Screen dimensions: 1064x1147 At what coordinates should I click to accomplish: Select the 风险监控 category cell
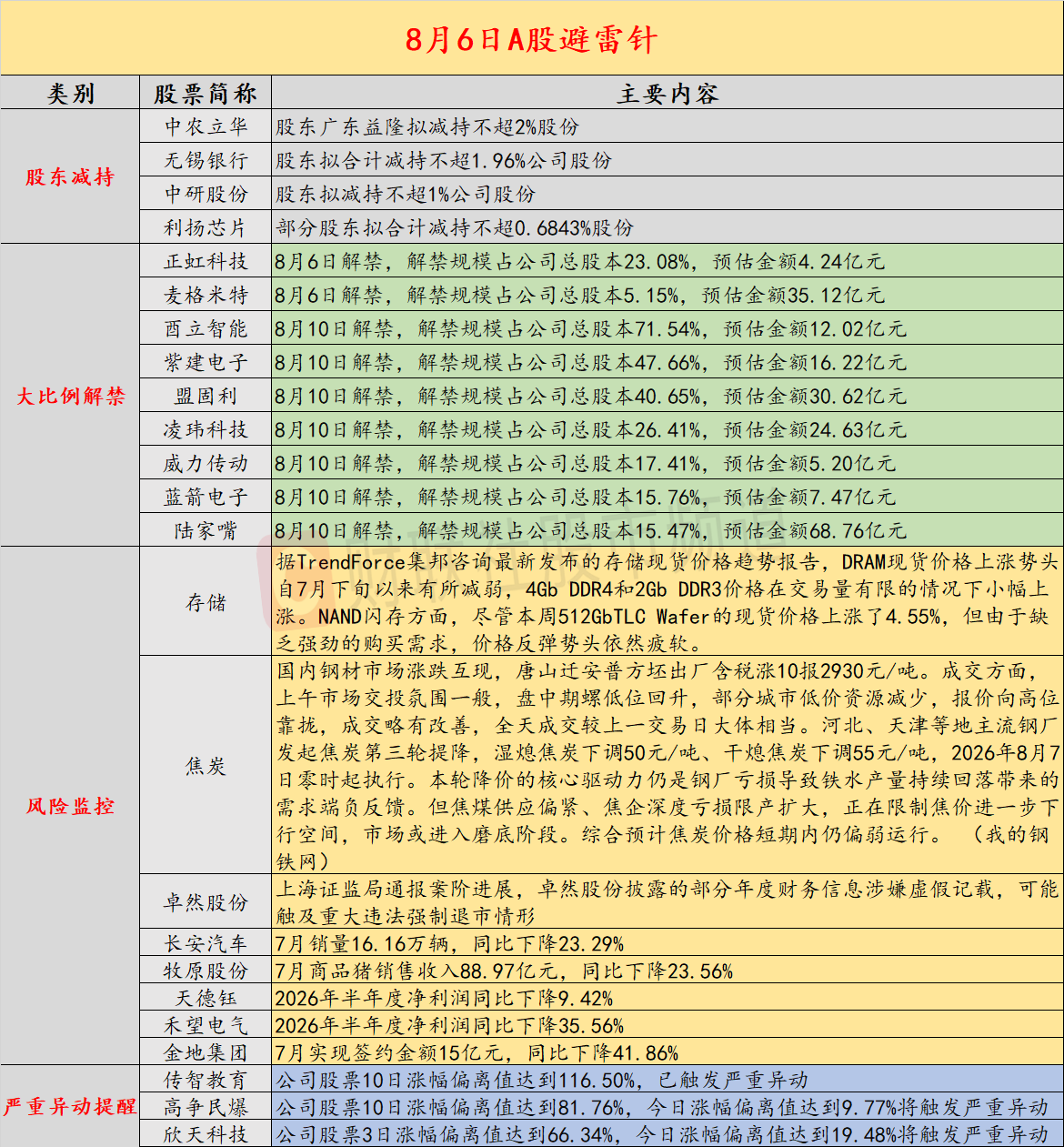pos(71,806)
